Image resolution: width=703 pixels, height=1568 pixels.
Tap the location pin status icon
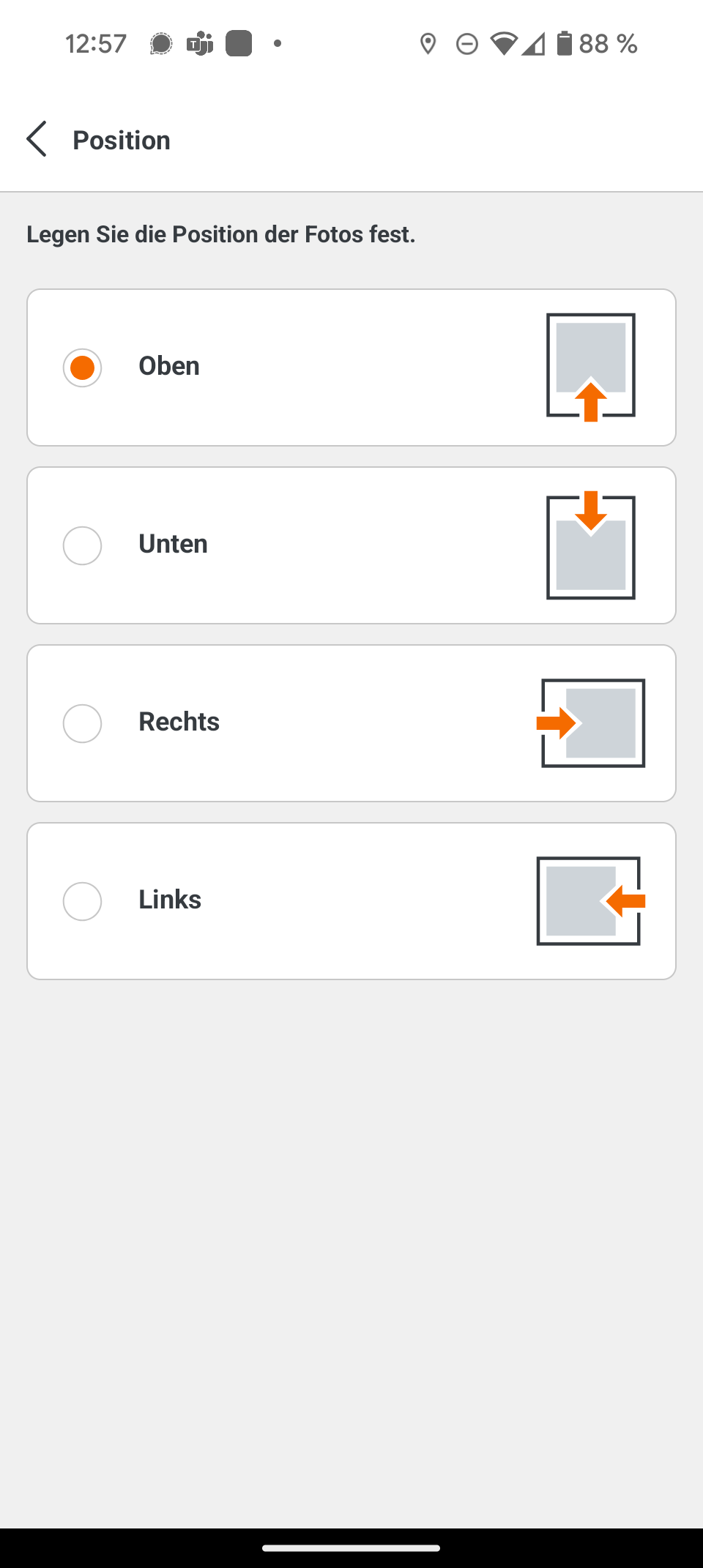coord(428,44)
